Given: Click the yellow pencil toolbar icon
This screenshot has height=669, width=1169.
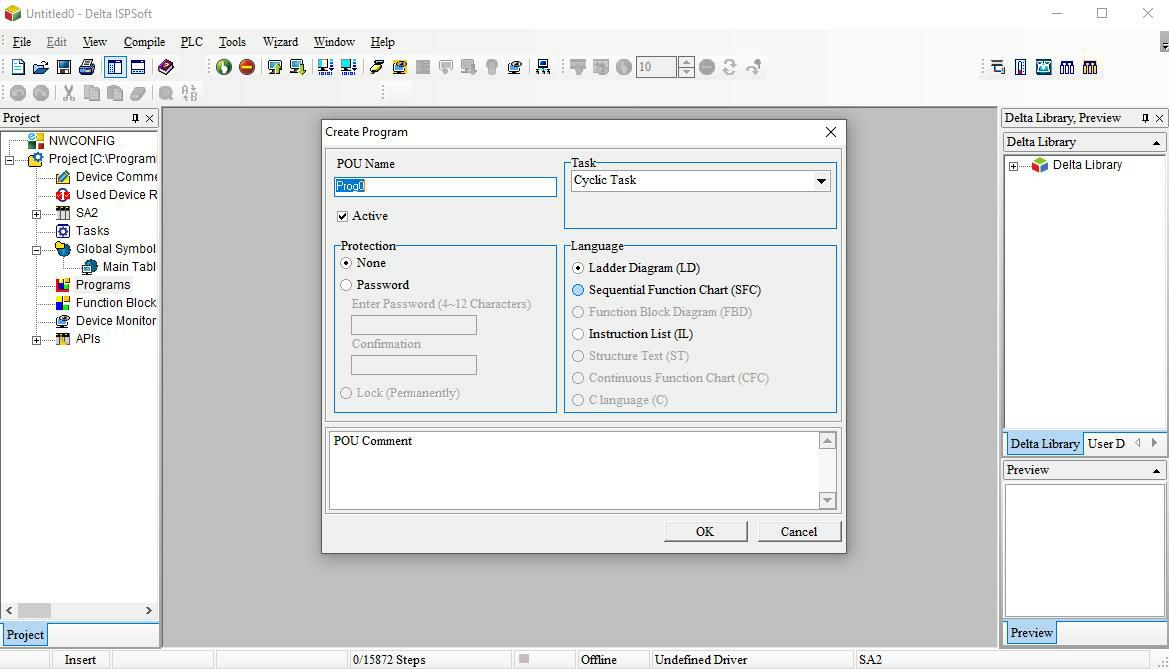Looking at the screenshot, I should (x=376, y=67).
